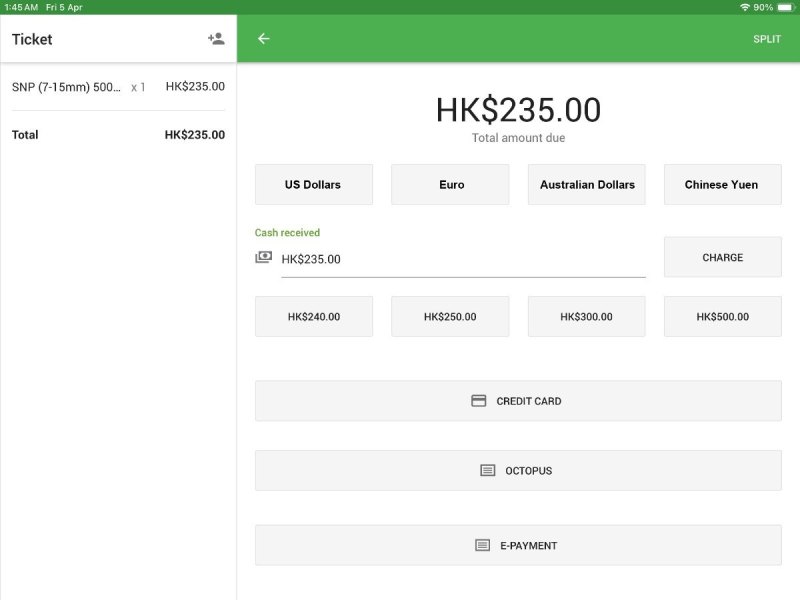Image resolution: width=800 pixels, height=600 pixels.
Task: Click the cash banknote icon
Action: pos(263,258)
